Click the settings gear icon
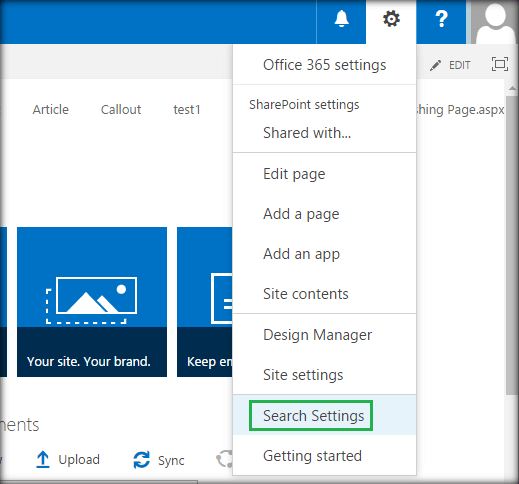Image resolution: width=519 pixels, height=484 pixels. [x=391, y=19]
